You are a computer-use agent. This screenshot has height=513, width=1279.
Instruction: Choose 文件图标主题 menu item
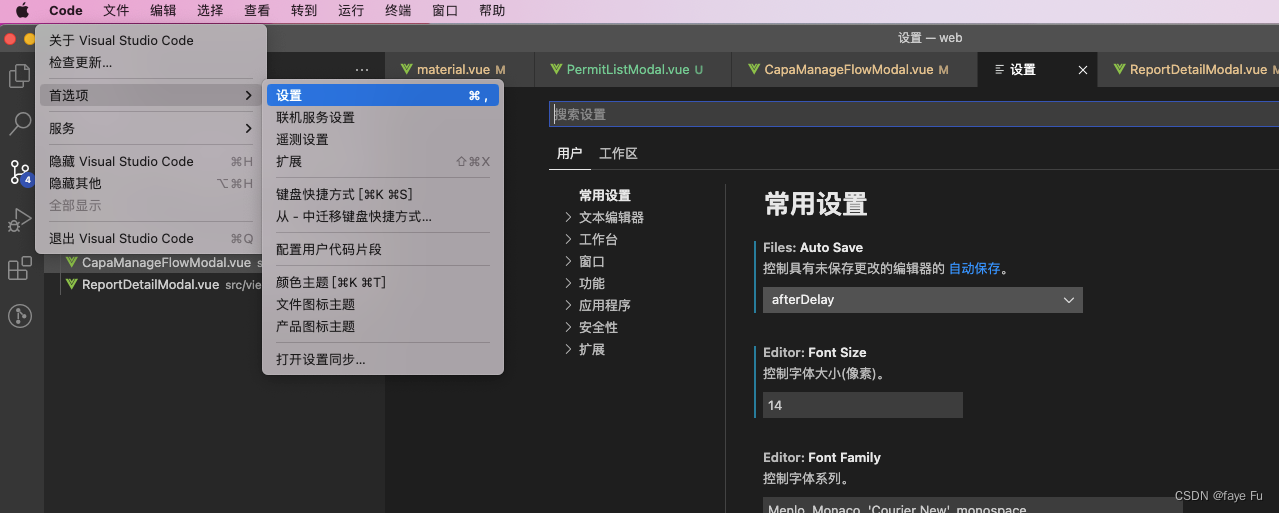(x=383, y=304)
